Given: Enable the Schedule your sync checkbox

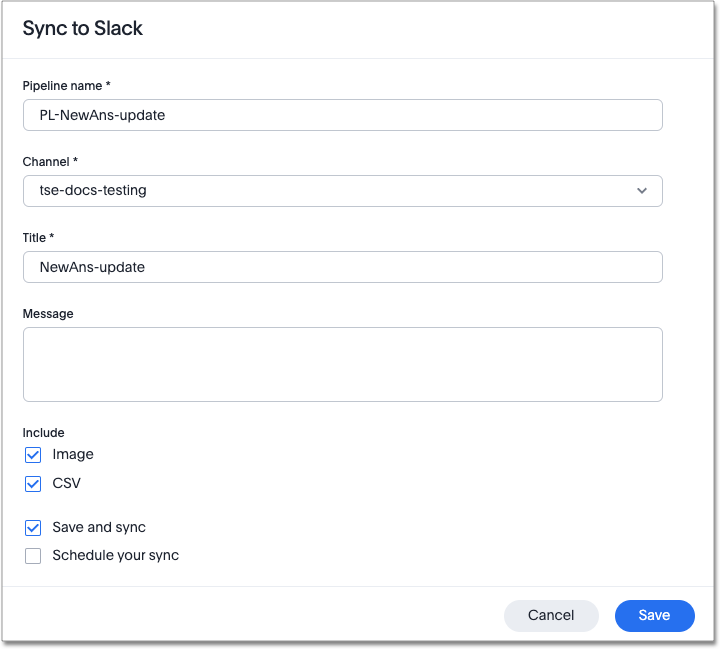Looking at the screenshot, I should 33,556.
